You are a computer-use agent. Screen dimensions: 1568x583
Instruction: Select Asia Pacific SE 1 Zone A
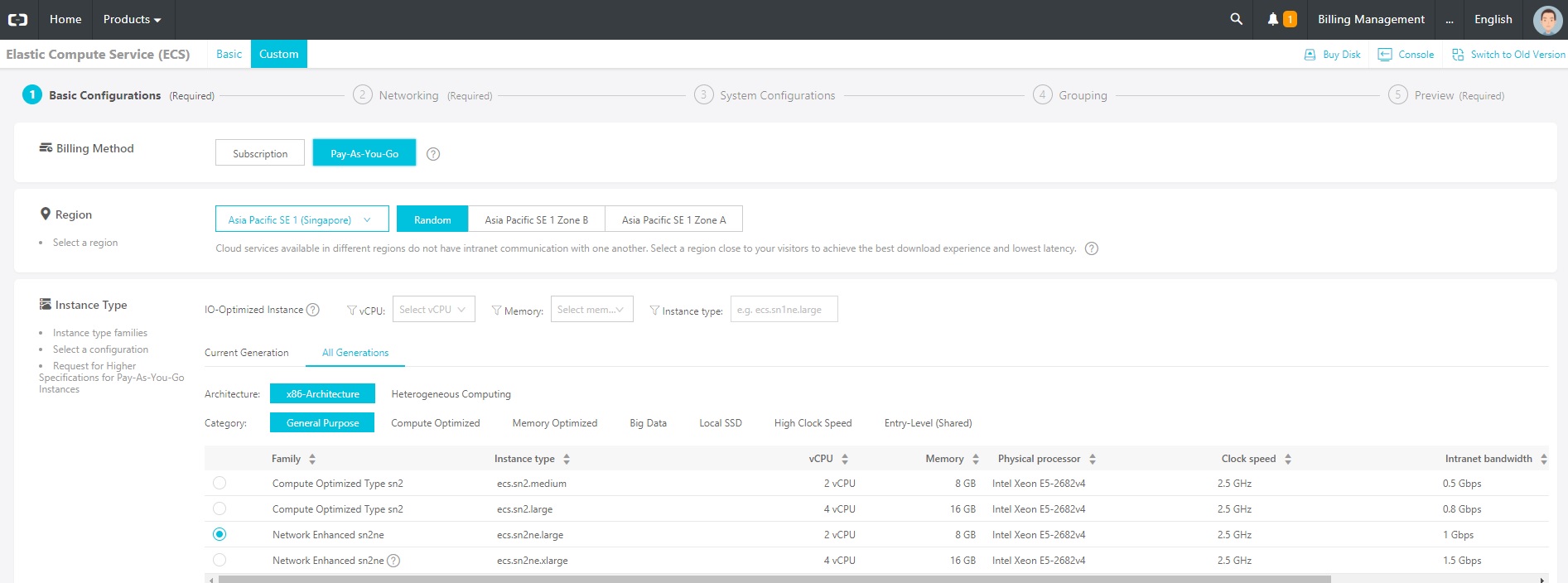[674, 219]
